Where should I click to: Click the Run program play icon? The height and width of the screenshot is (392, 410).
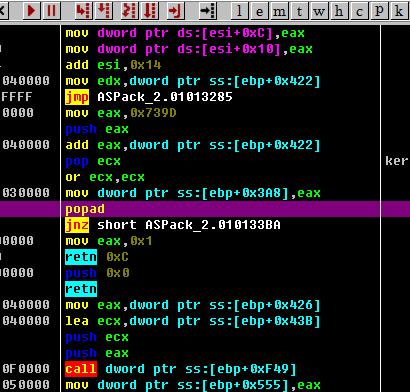coord(31,11)
